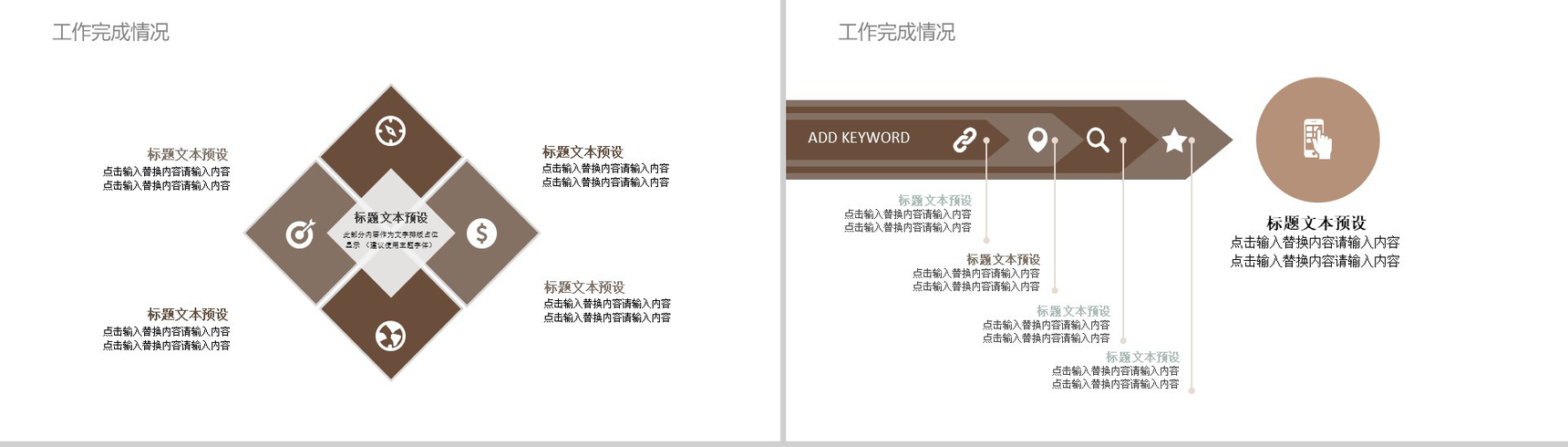Image resolution: width=1568 pixels, height=447 pixels.
Task: Select the star icon on arrow tip
Action: (x=1174, y=140)
